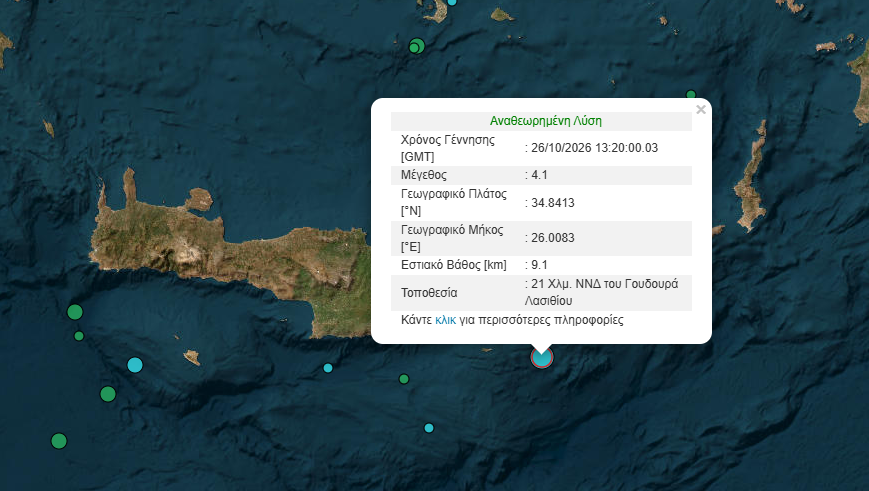Click the longitude value '26.0083'
This screenshot has width=869, height=491.
(553, 238)
